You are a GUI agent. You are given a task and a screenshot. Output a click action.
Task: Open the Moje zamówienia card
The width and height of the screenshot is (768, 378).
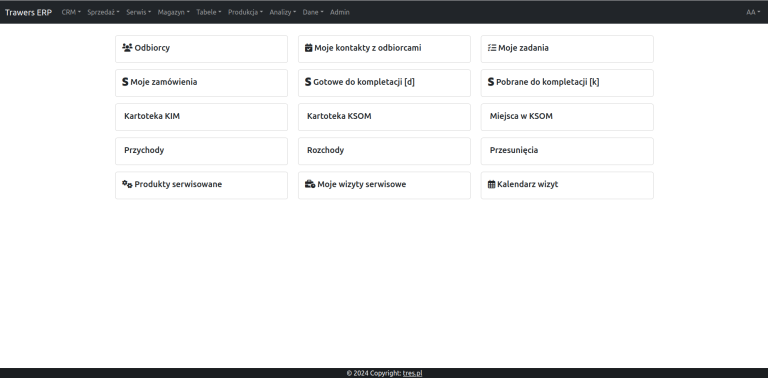tap(201, 83)
